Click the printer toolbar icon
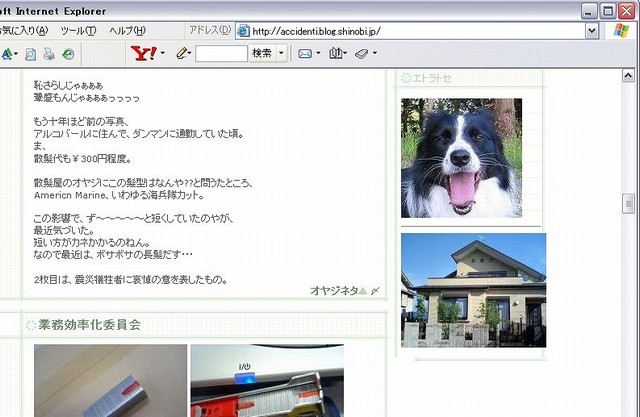 (x=49, y=54)
